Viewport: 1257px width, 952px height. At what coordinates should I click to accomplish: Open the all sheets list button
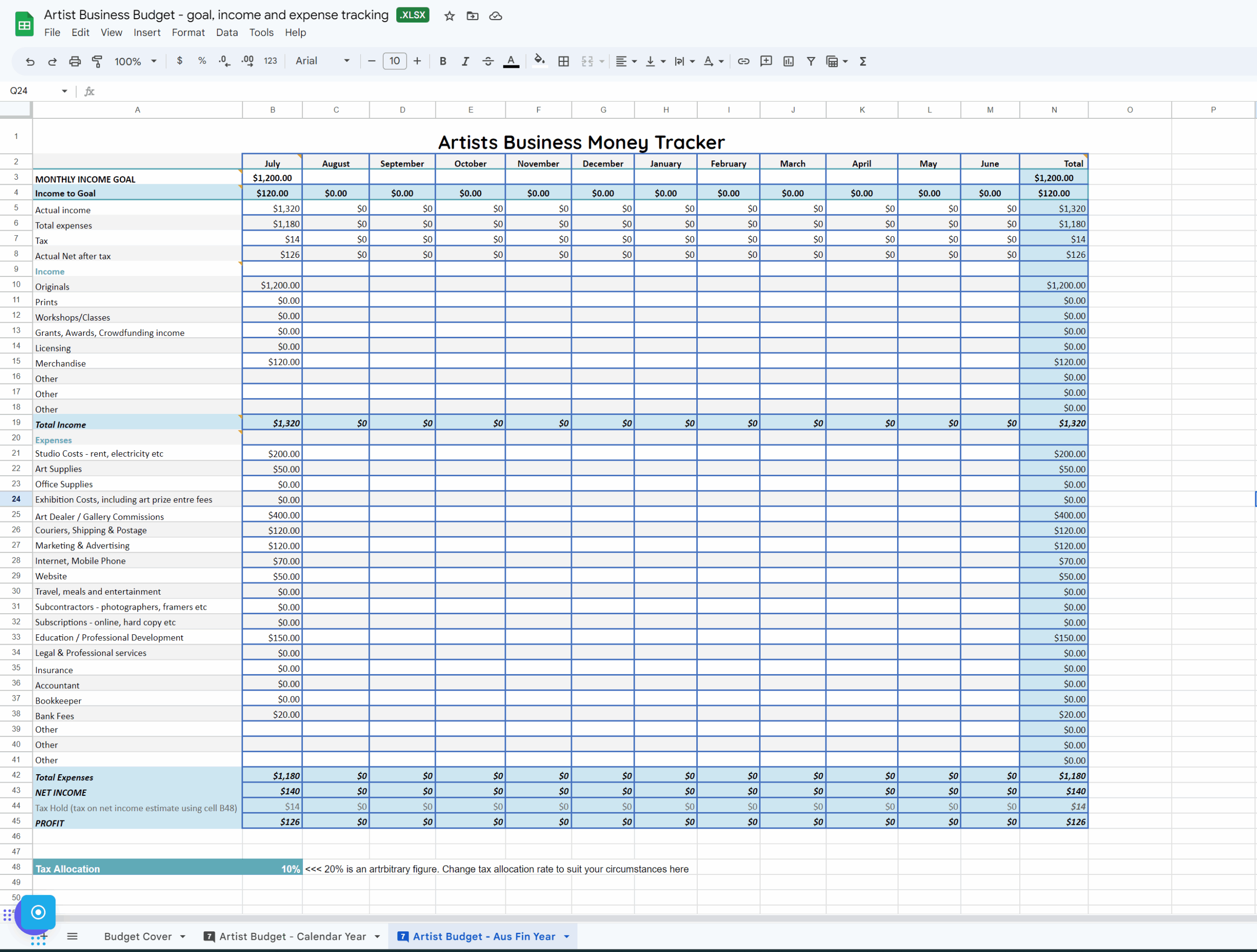[x=72, y=937]
